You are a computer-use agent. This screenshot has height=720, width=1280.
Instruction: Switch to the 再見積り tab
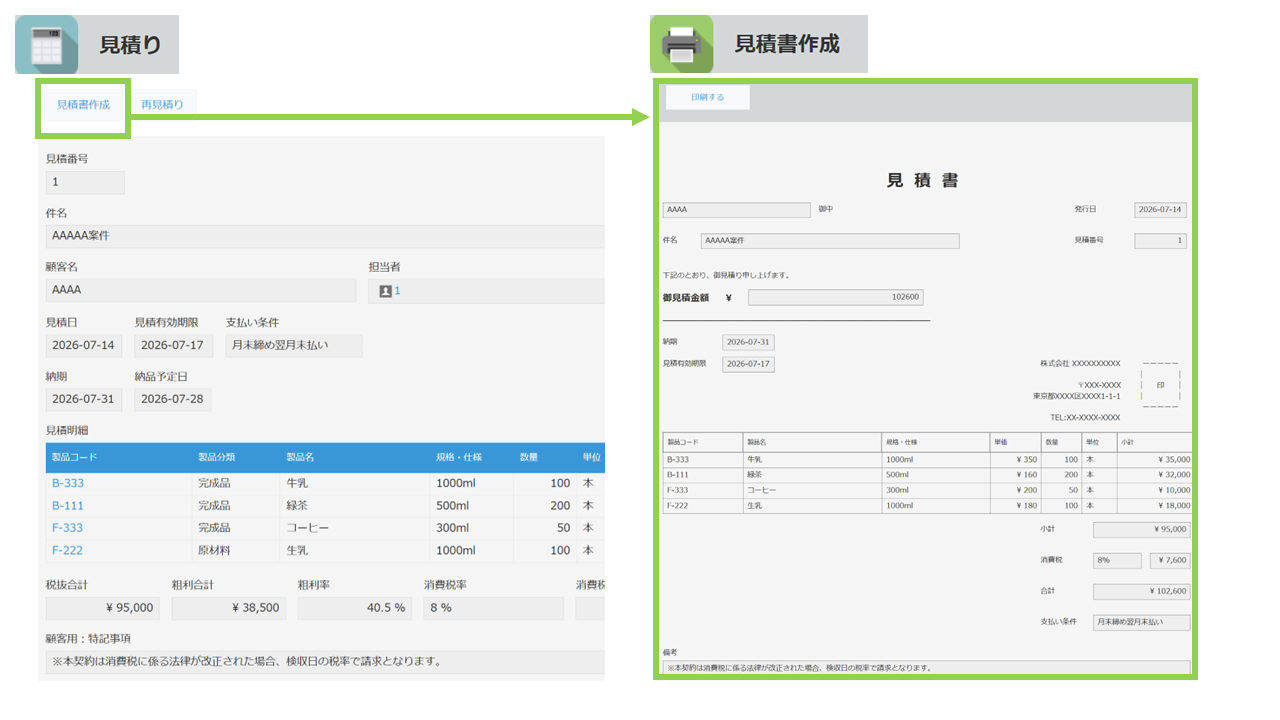(162, 104)
